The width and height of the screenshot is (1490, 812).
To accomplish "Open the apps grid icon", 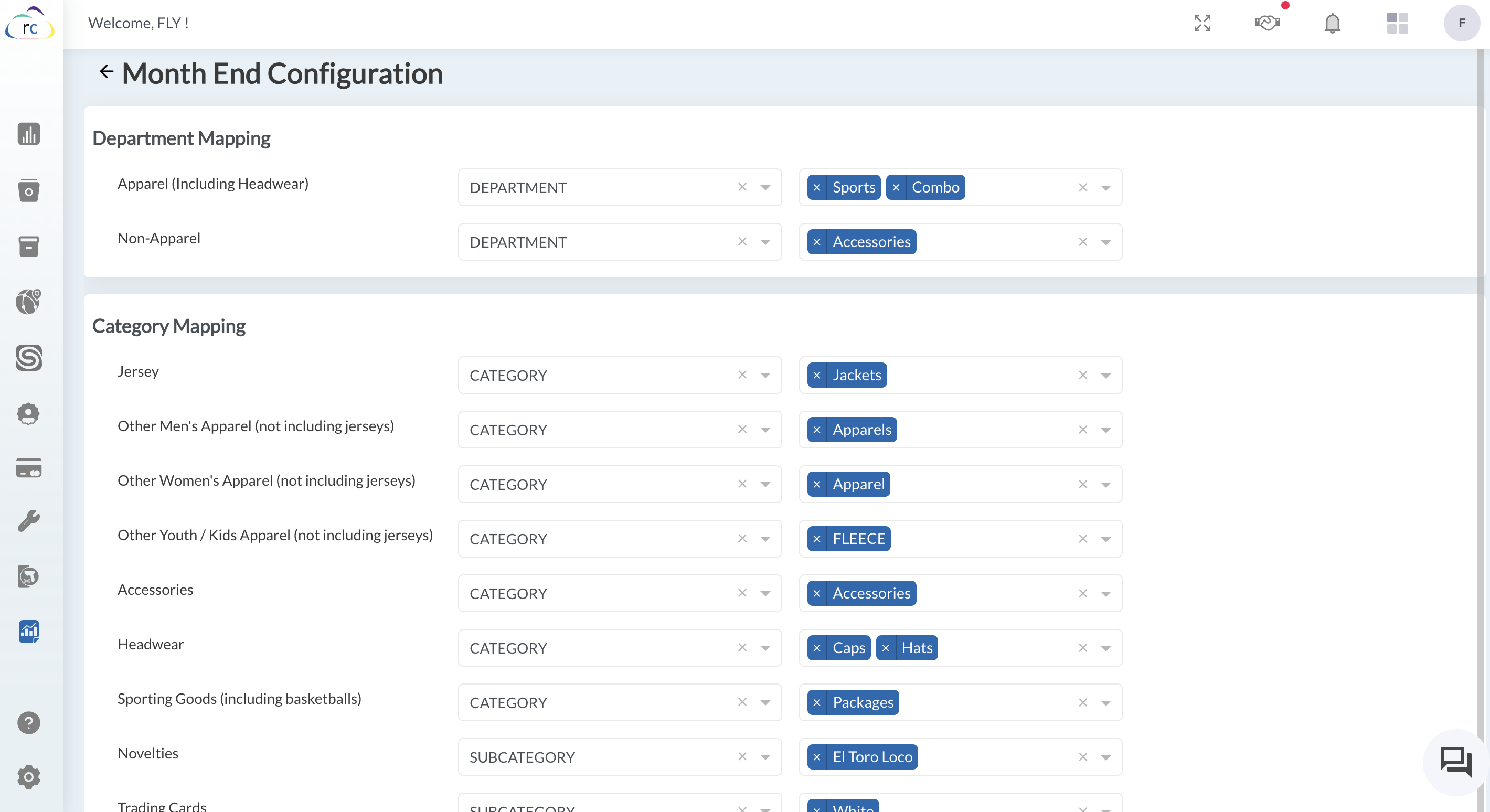I will (1397, 23).
